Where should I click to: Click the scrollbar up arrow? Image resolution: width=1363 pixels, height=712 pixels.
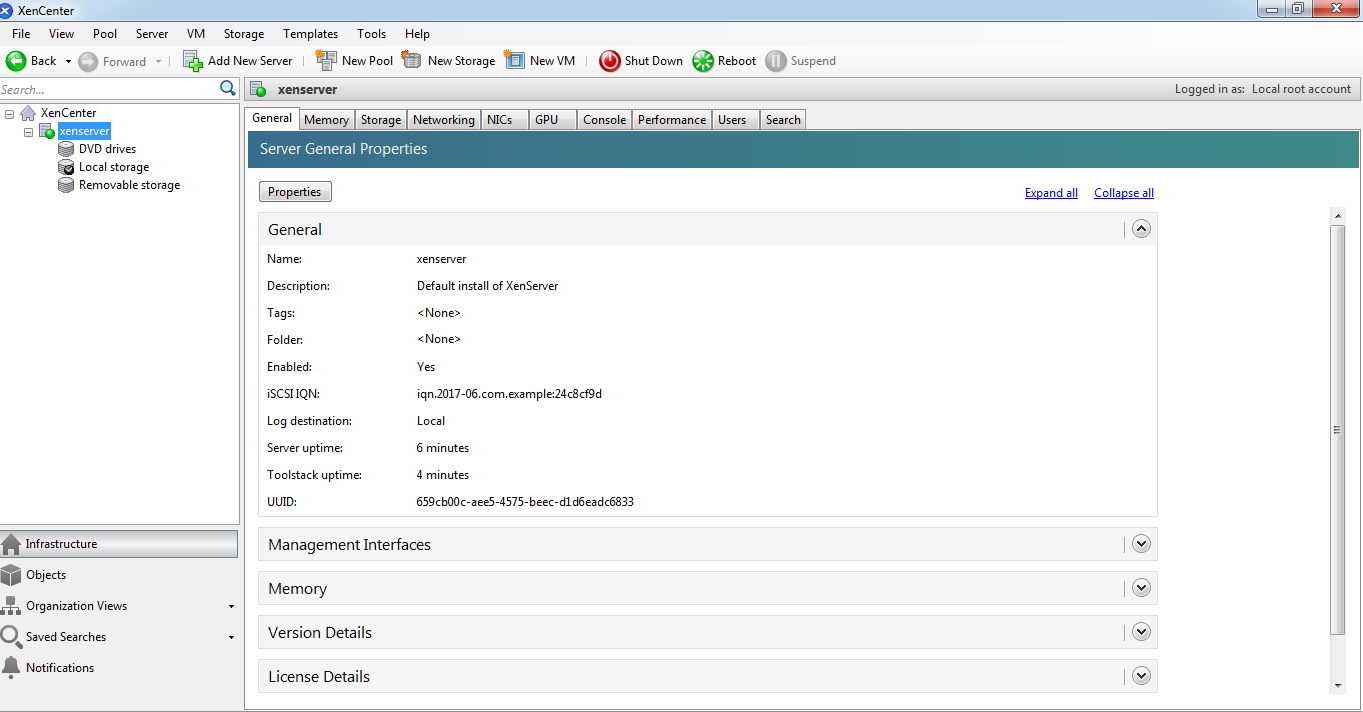tap(1338, 215)
